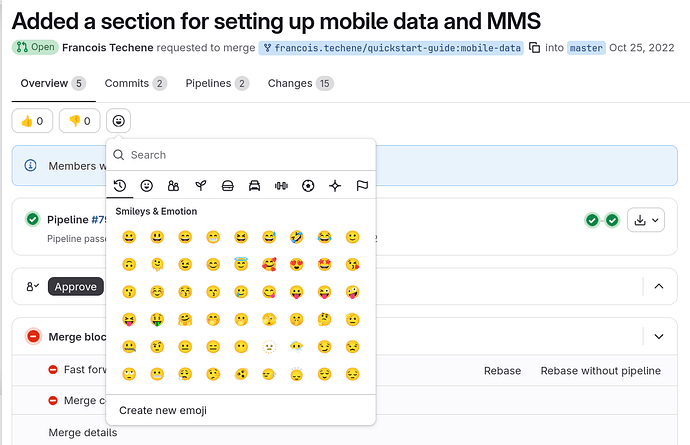Switch to the Changes tab
The image size is (690, 445).
pyautogui.click(x=301, y=84)
